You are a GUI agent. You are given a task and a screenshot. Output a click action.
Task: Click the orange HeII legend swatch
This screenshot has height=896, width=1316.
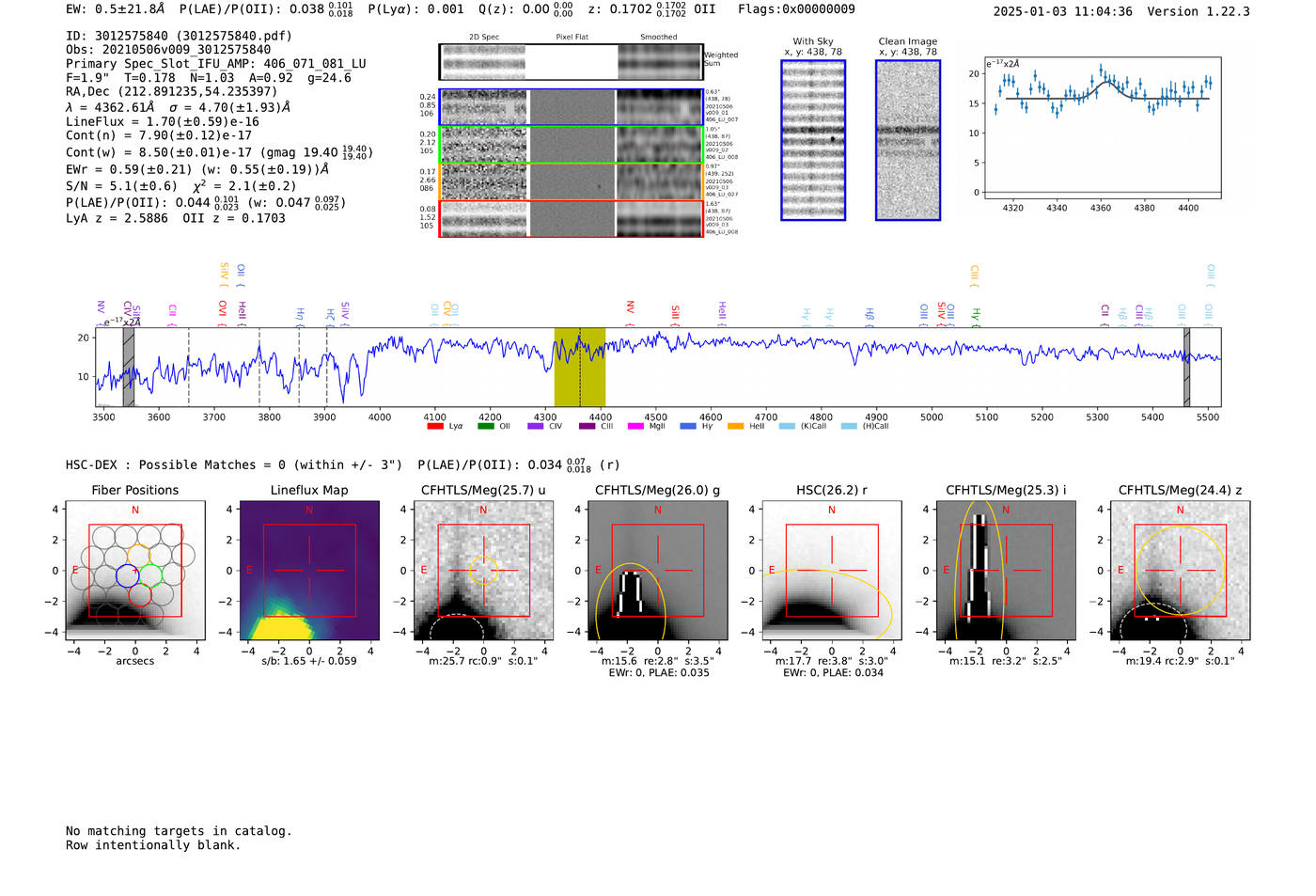click(735, 427)
